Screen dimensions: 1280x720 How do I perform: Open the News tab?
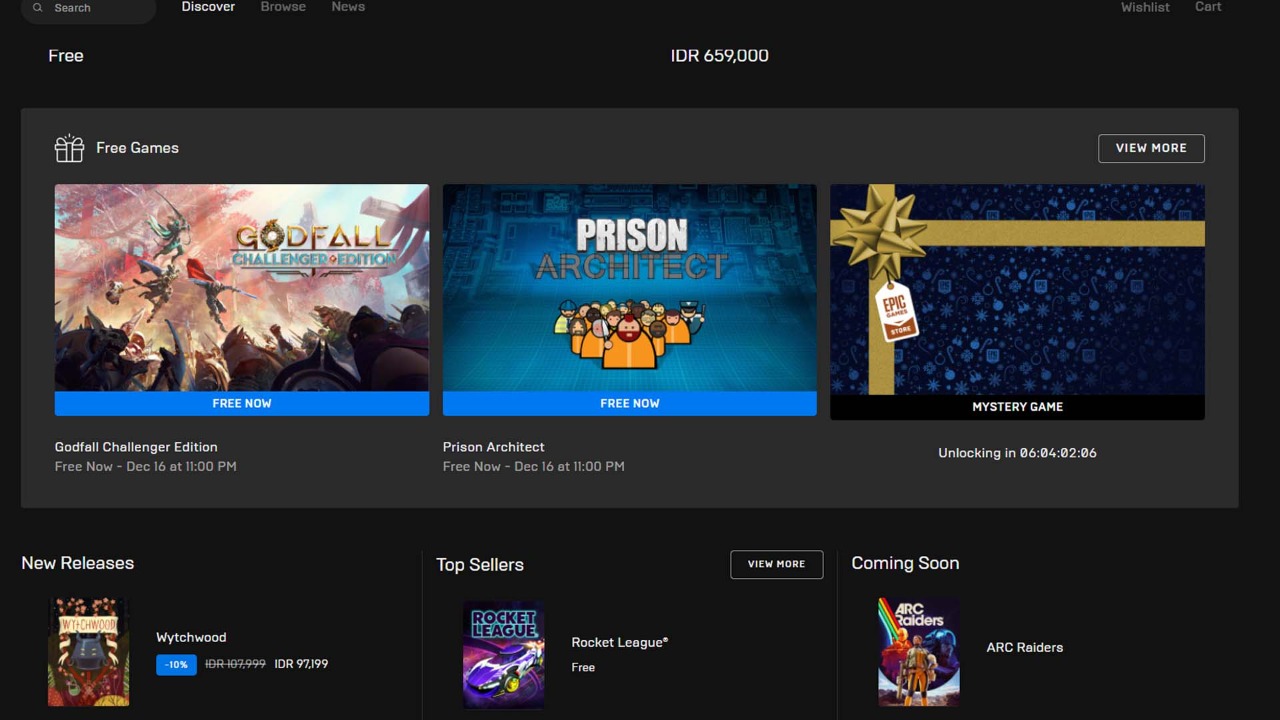coord(348,7)
